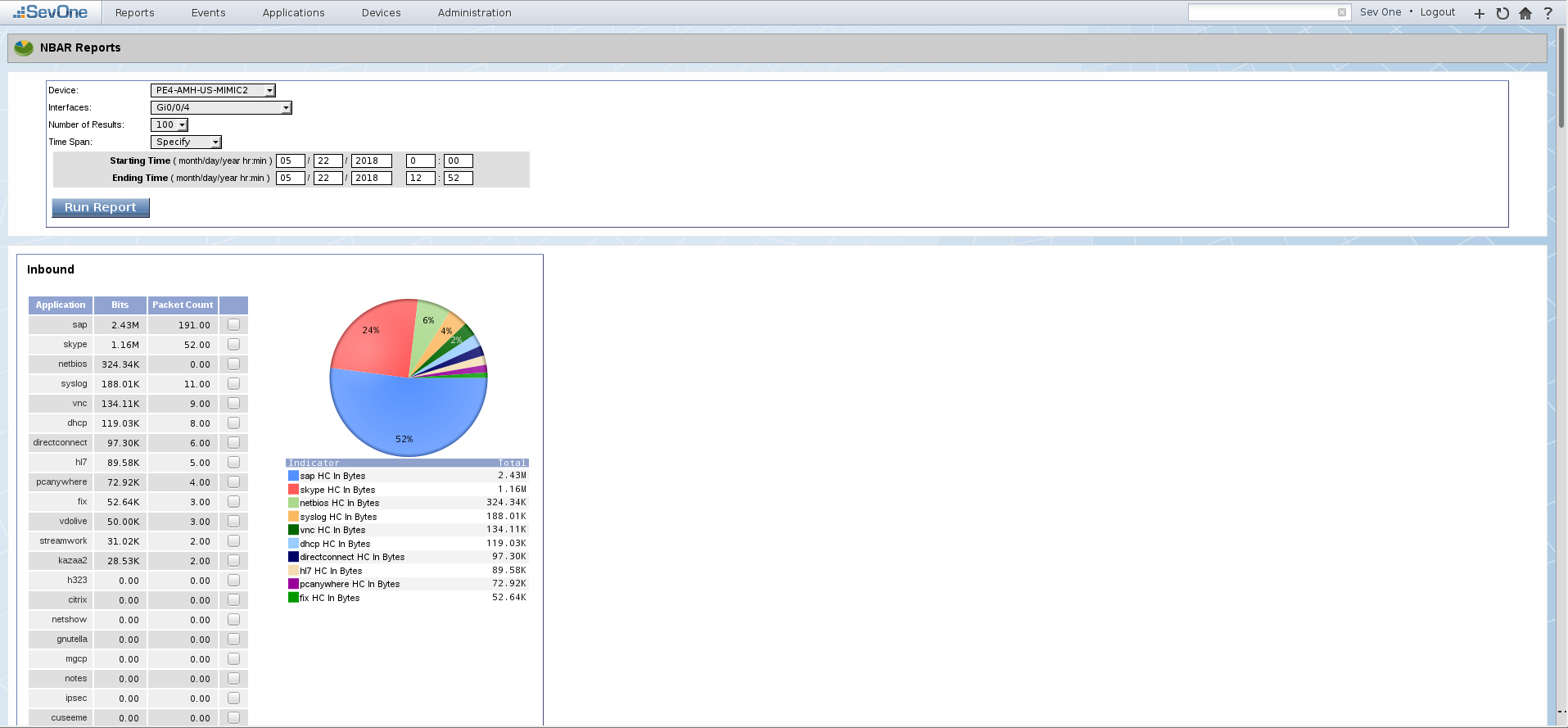
Task: Click syslog orange legend swatch
Action: pos(293,517)
